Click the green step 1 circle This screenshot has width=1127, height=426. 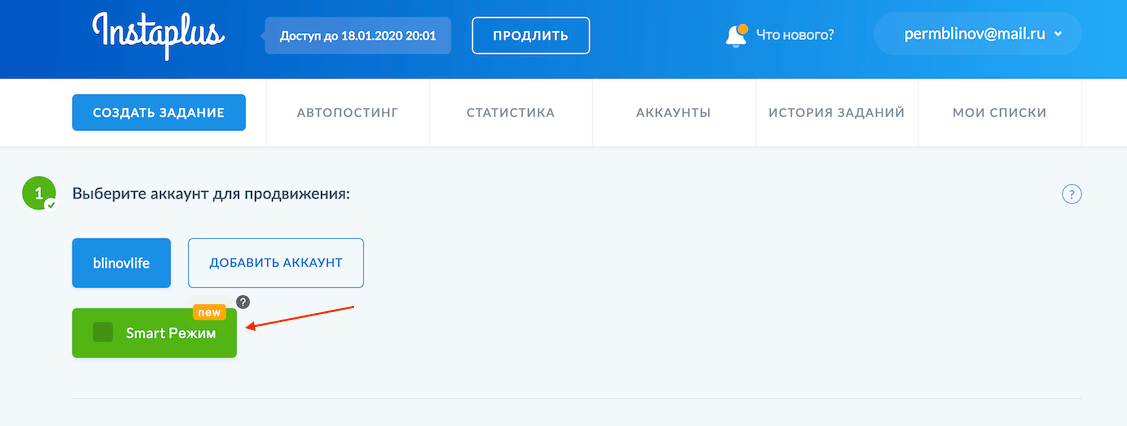coord(39,194)
